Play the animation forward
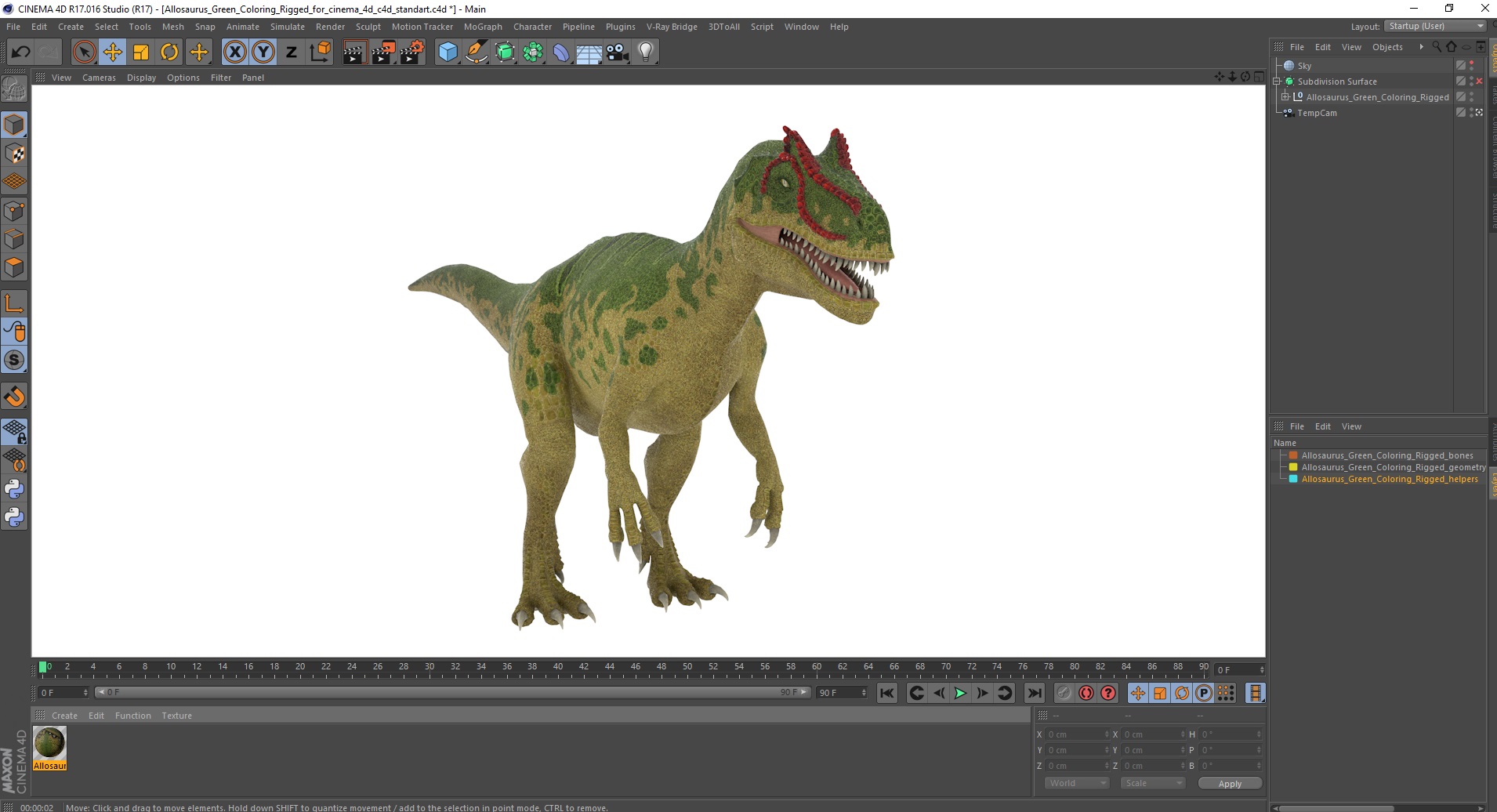This screenshot has width=1497, height=812. (x=960, y=693)
